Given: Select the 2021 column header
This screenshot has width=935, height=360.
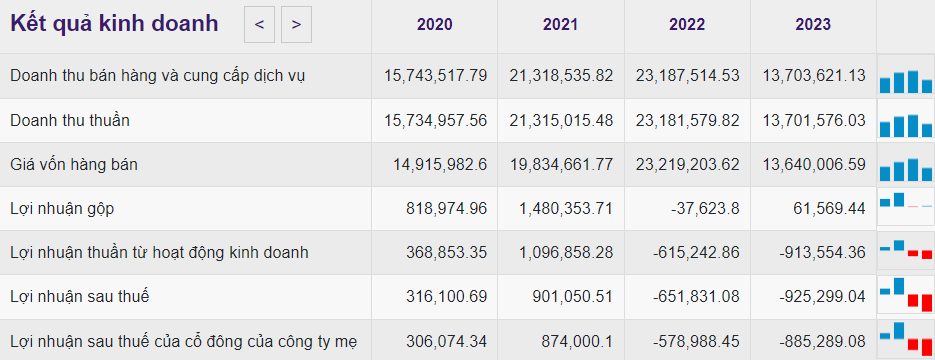Looking at the screenshot, I should (561, 24).
